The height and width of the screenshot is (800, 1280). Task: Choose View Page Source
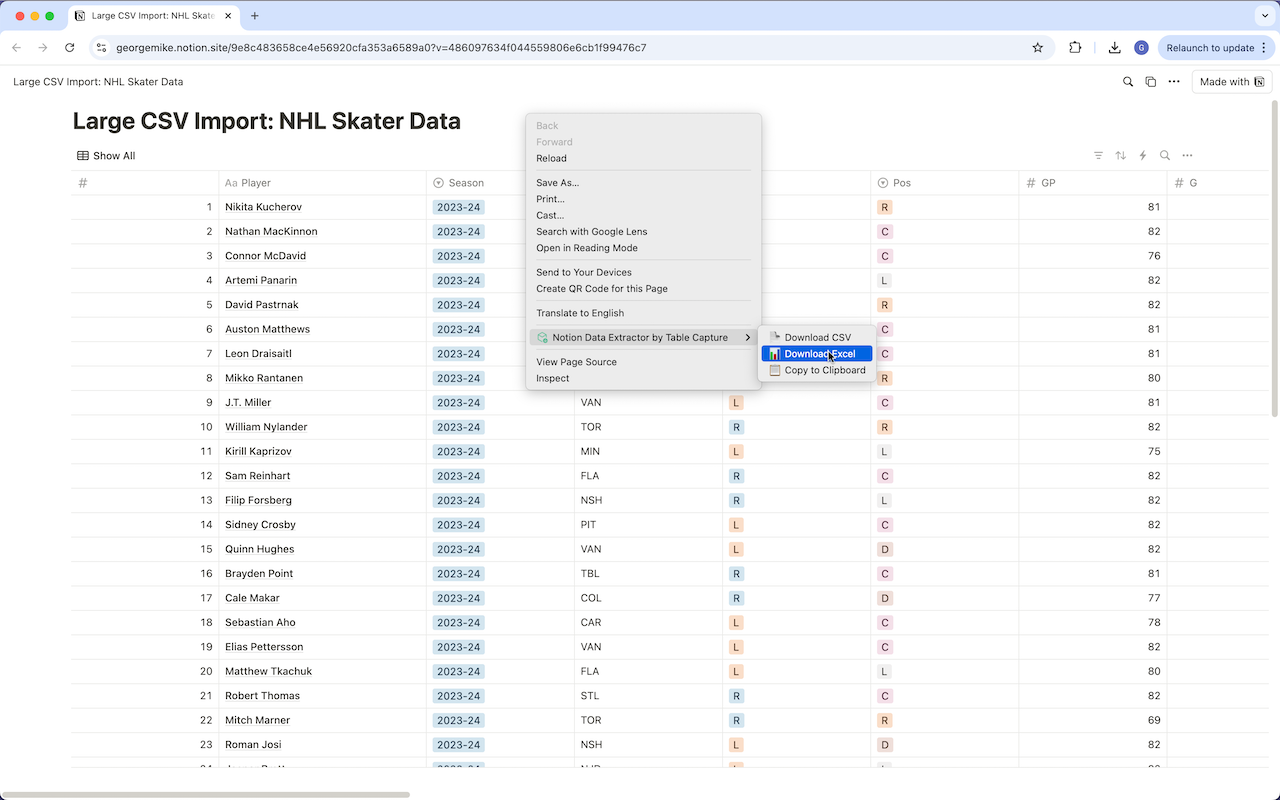[576, 362]
